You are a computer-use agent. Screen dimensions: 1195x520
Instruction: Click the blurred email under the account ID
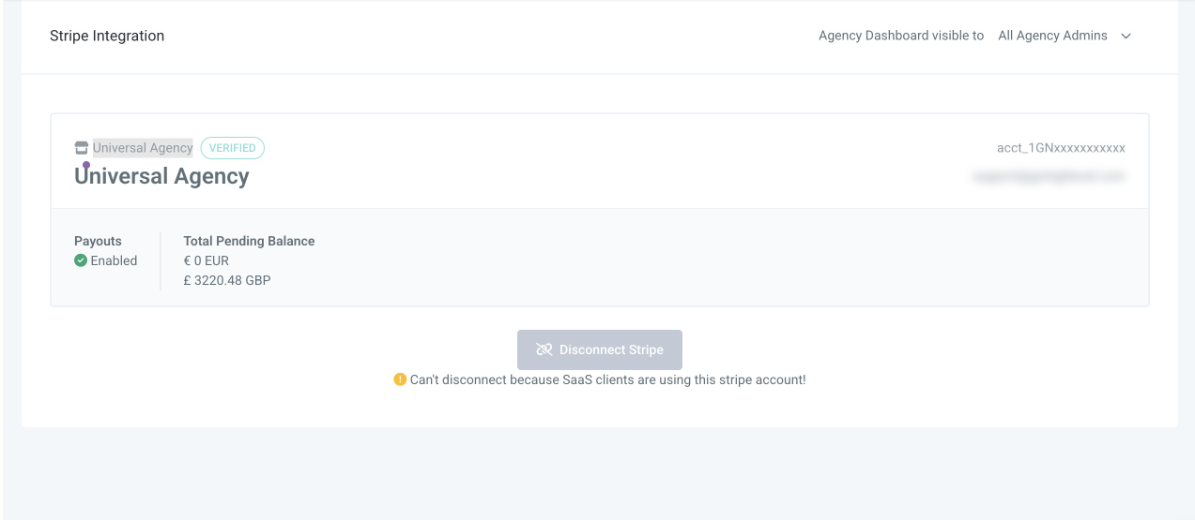click(x=1049, y=176)
